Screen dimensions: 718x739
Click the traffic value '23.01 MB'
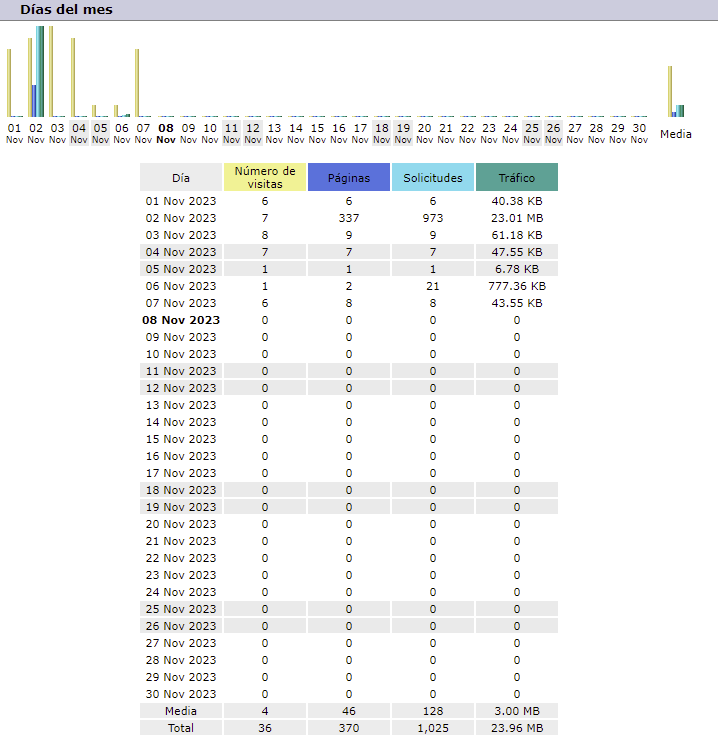coord(517,218)
